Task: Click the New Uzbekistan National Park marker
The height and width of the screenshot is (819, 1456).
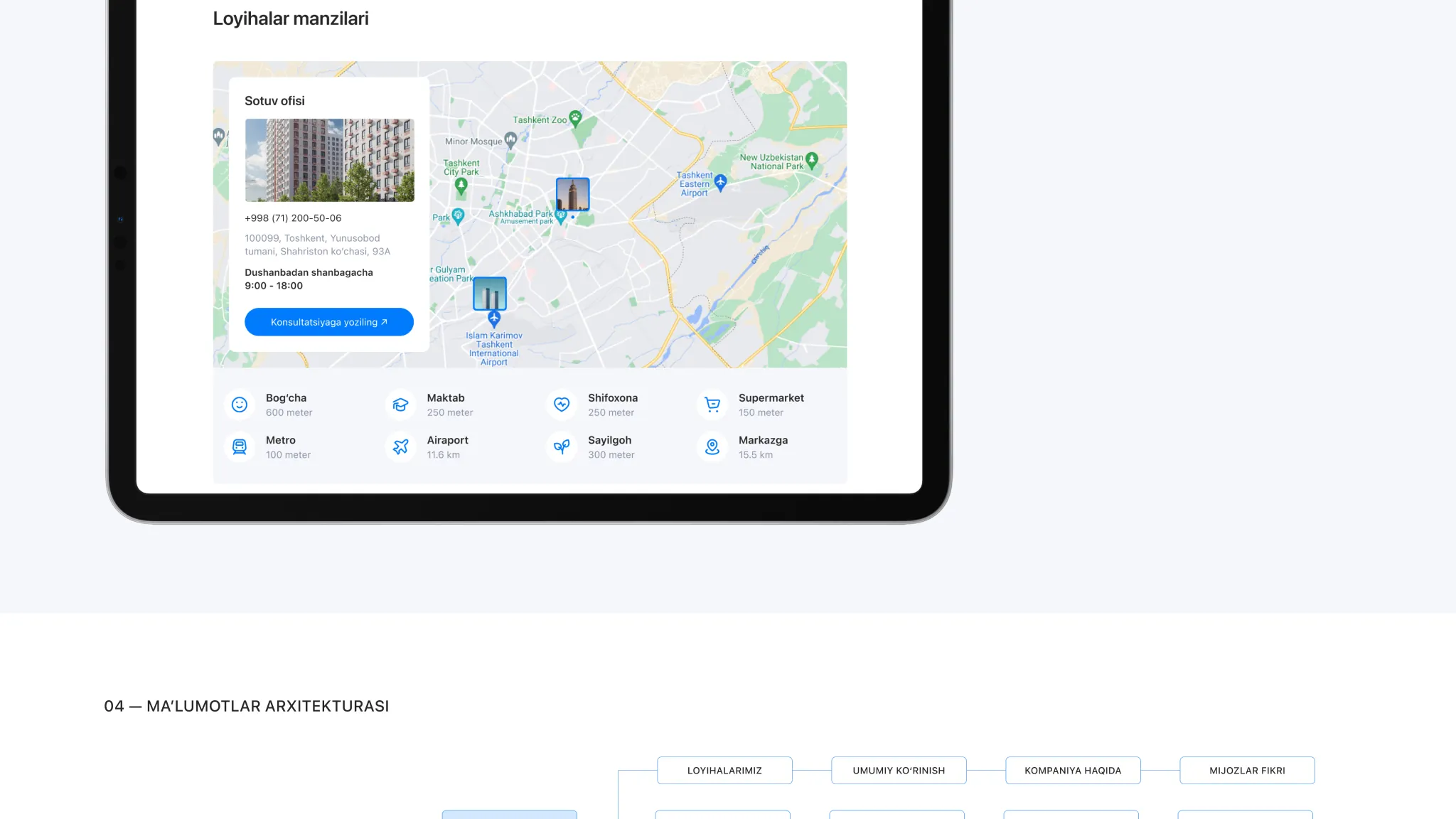Action: click(x=812, y=160)
